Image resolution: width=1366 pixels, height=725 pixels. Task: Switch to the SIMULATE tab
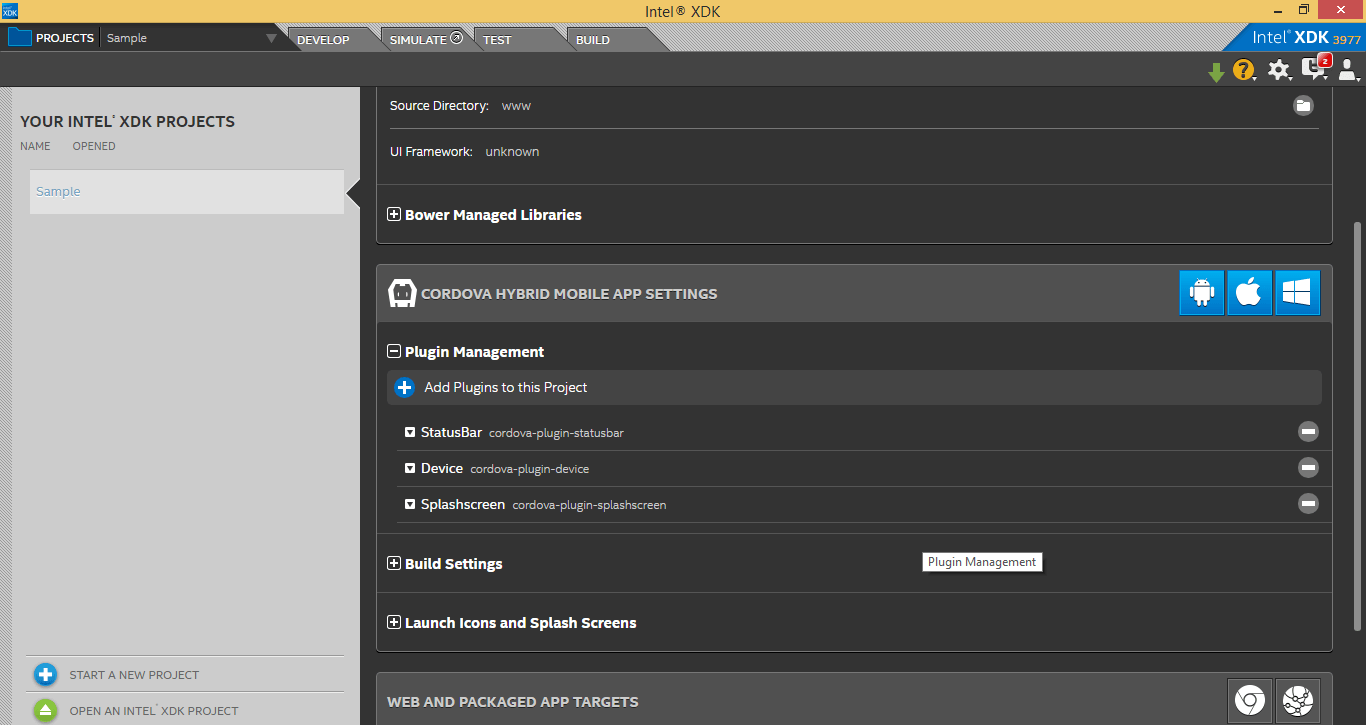tap(420, 40)
